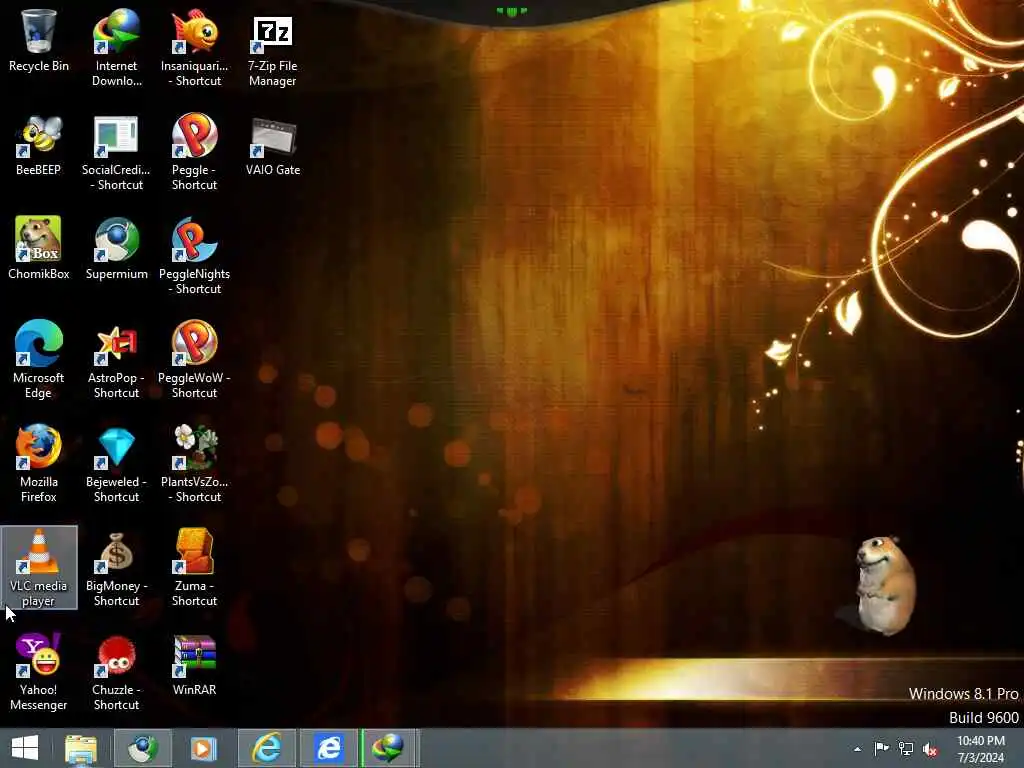Switch to Supermium in the taskbar
The width and height of the screenshot is (1024, 768).
coord(142,748)
